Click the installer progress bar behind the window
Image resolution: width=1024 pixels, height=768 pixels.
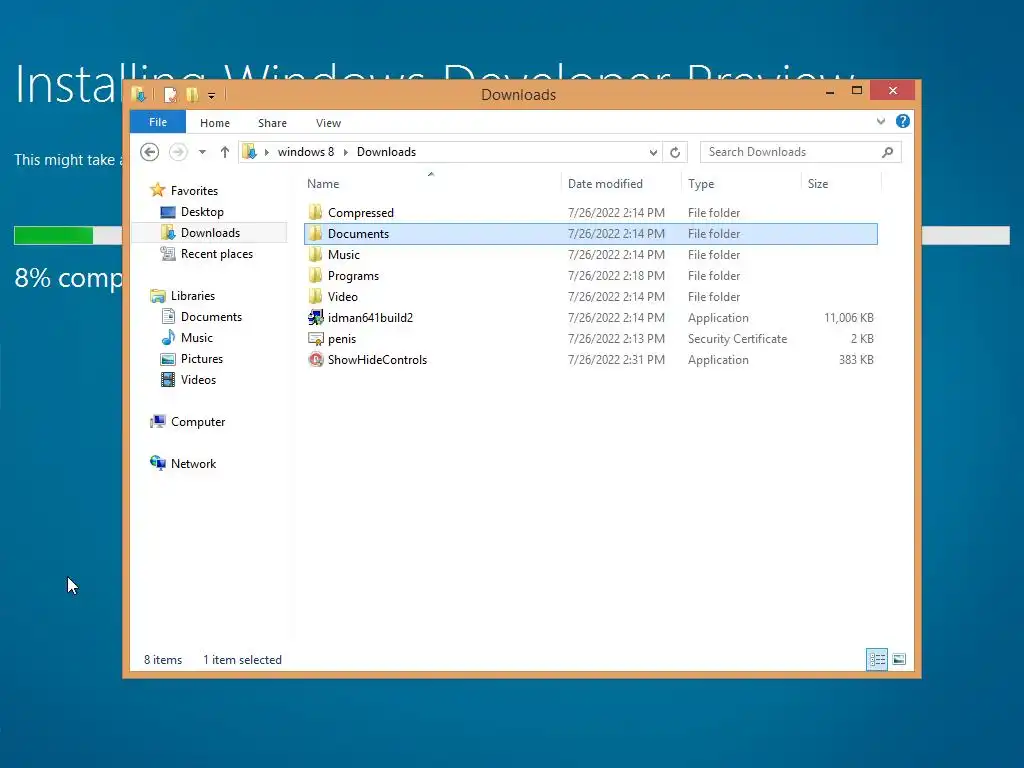(68, 235)
